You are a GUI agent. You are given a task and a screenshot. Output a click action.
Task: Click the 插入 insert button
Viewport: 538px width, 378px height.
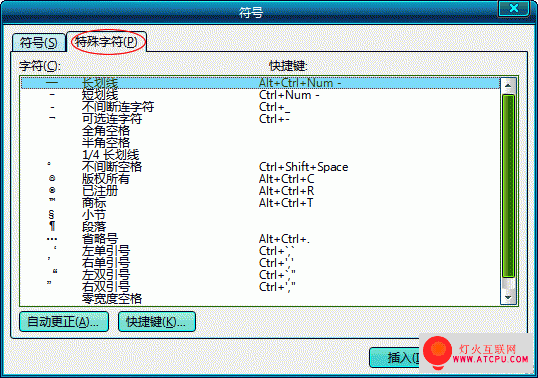tap(395, 358)
